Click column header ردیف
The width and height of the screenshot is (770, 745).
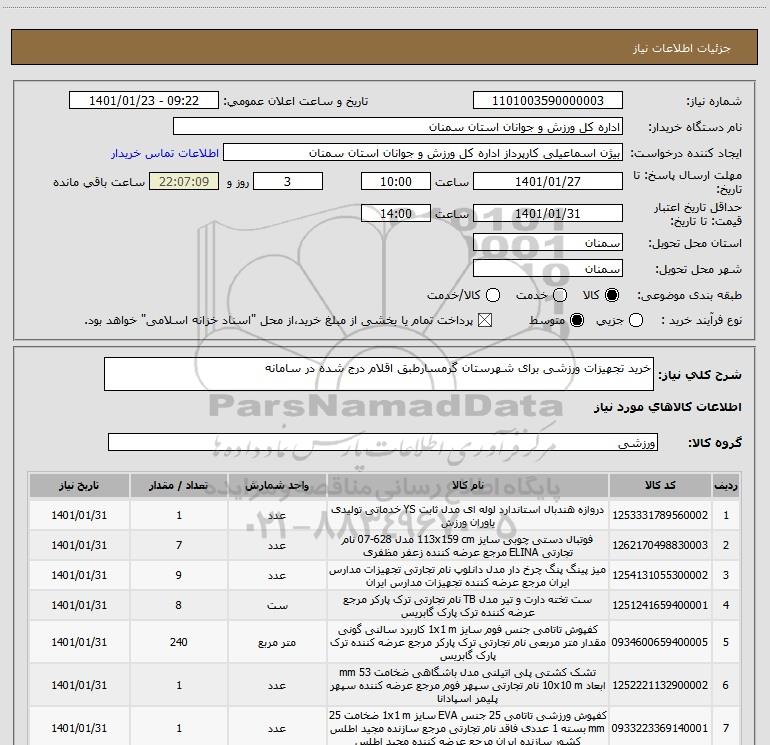point(726,486)
